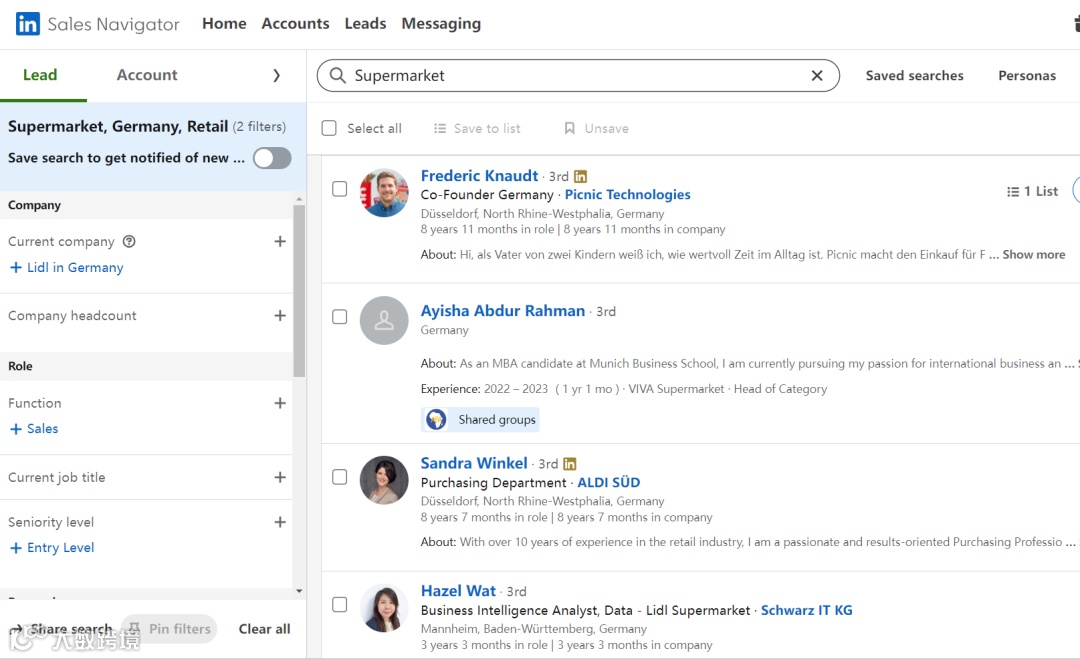Go to Home in top navigation
Image resolution: width=1080 pixels, height=659 pixels.
(224, 23)
